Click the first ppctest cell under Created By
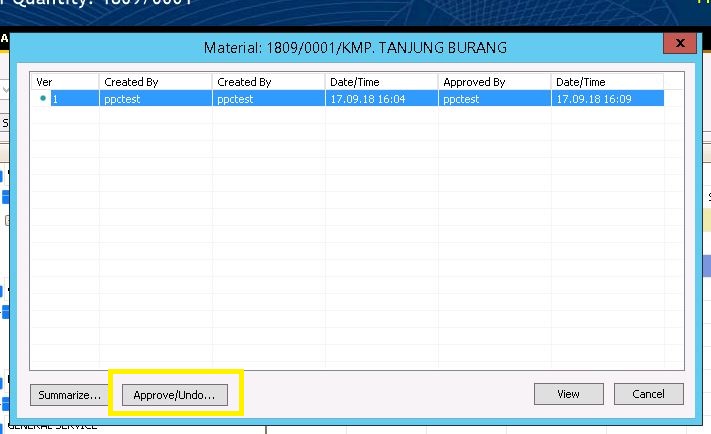The height and width of the screenshot is (434, 711). (x=122, y=99)
